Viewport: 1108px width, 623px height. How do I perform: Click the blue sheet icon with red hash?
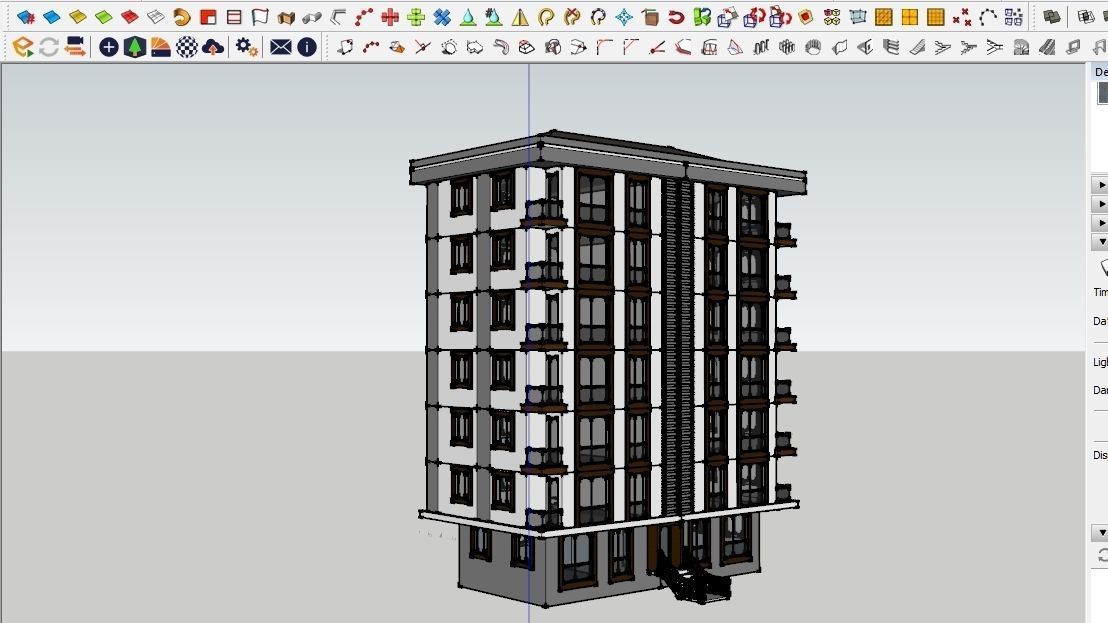tap(26, 16)
